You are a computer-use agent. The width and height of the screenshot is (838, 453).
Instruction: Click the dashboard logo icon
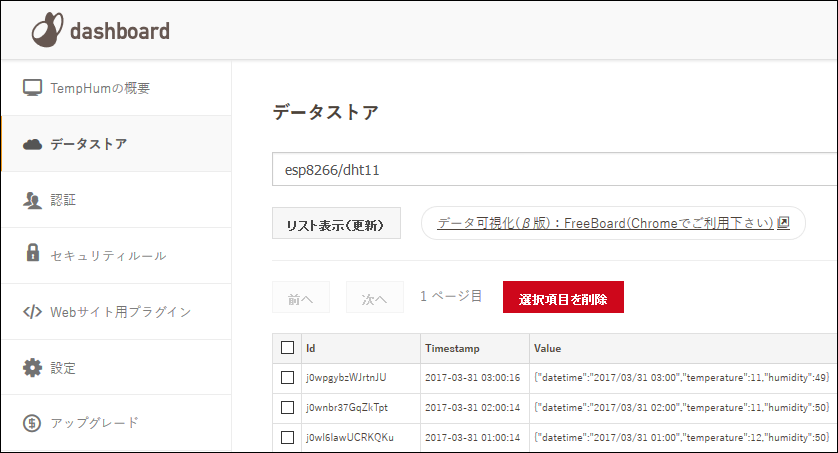(47, 29)
